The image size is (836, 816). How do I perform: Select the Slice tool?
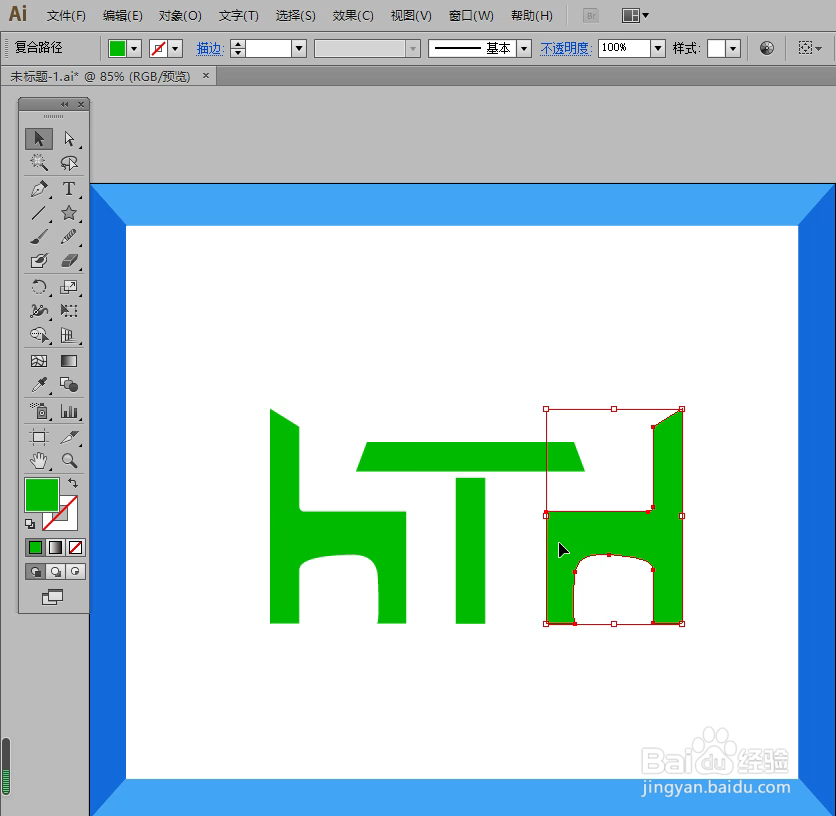69,437
